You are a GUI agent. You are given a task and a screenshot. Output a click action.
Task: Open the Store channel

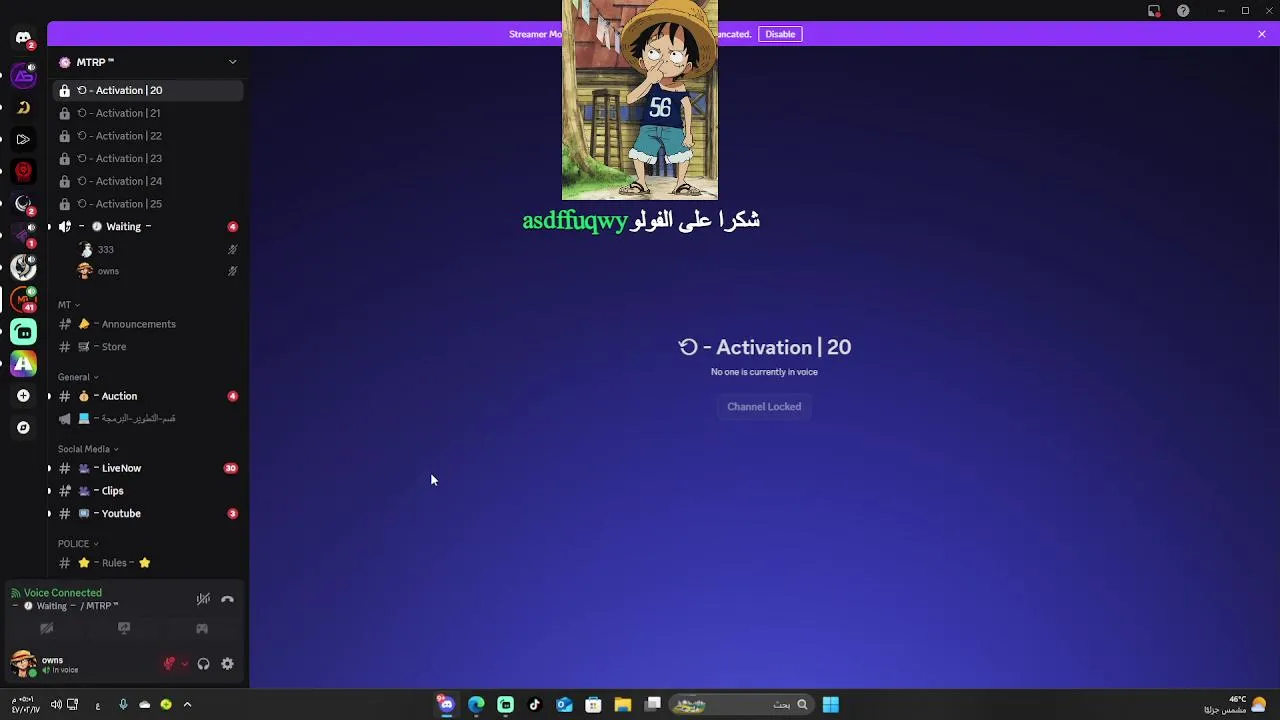click(x=148, y=347)
